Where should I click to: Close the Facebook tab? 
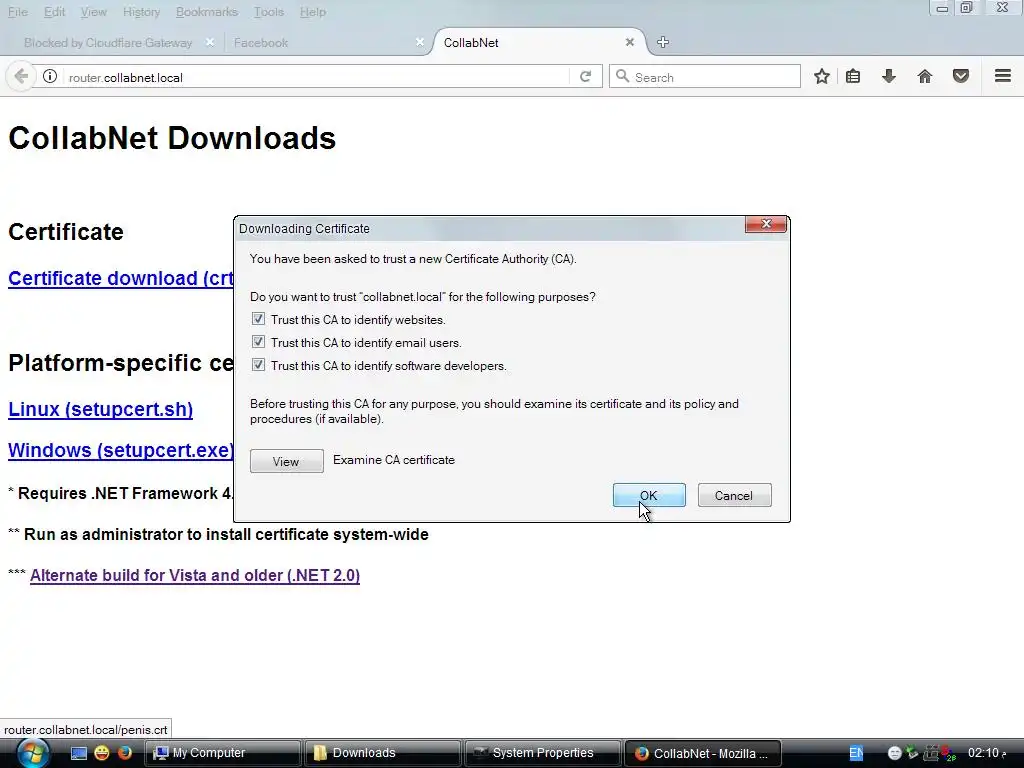(420, 42)
